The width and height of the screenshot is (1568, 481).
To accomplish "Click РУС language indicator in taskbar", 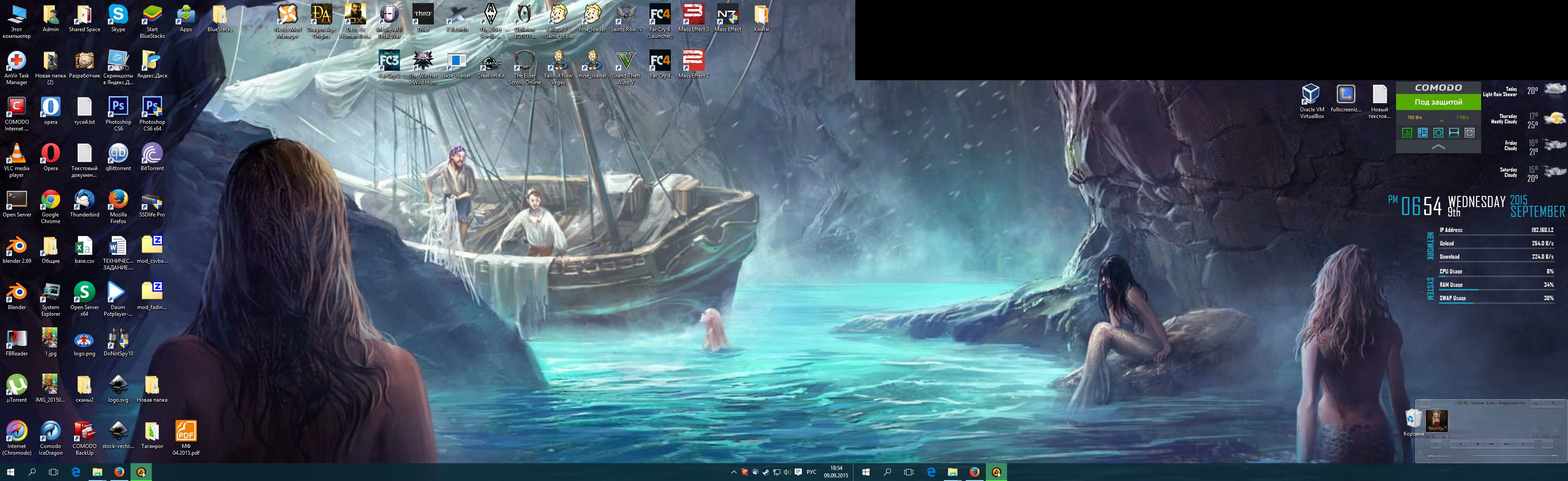I will click(811, 473).
